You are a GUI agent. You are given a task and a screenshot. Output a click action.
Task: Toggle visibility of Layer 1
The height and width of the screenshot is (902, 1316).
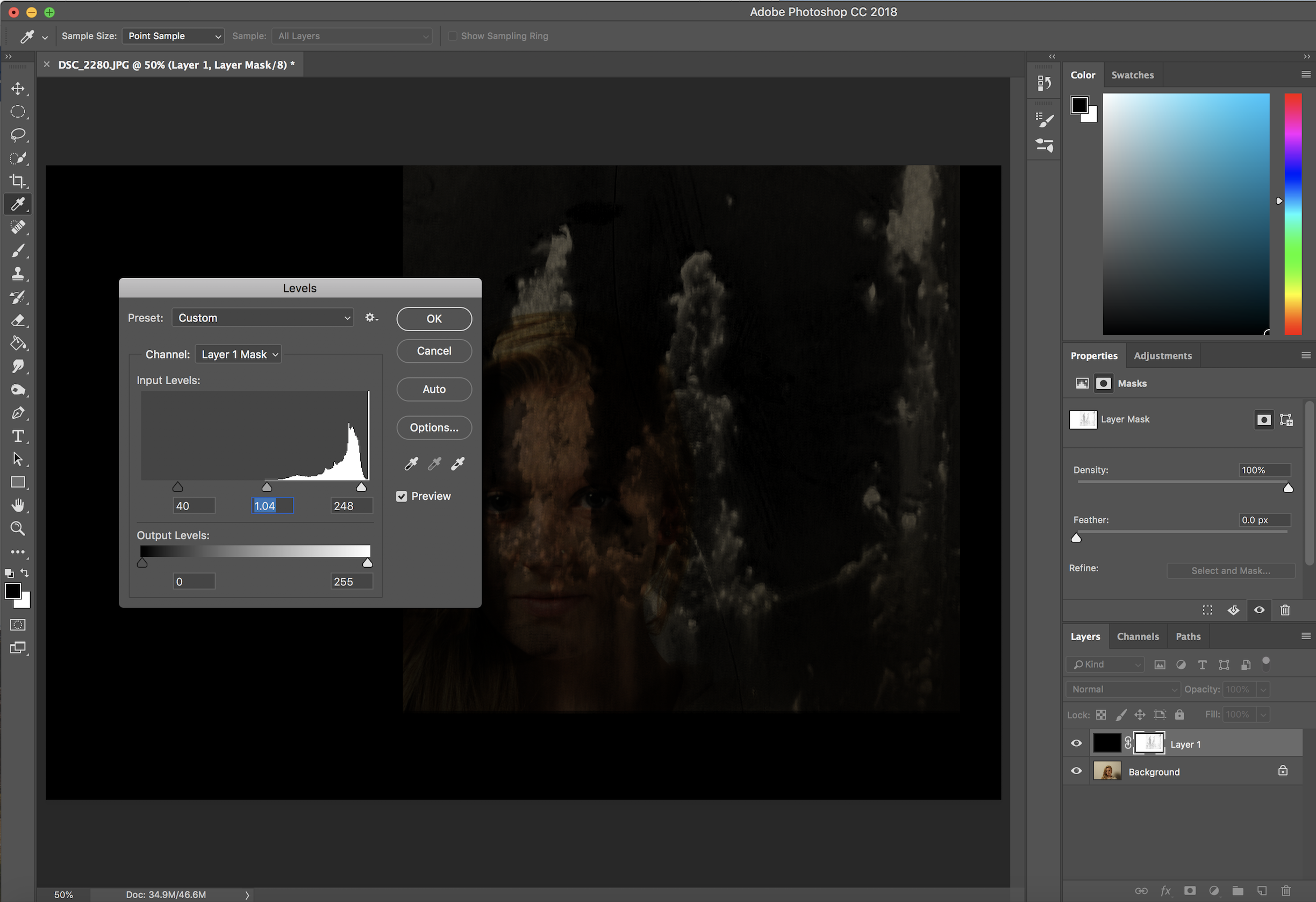click(1076, 743)
